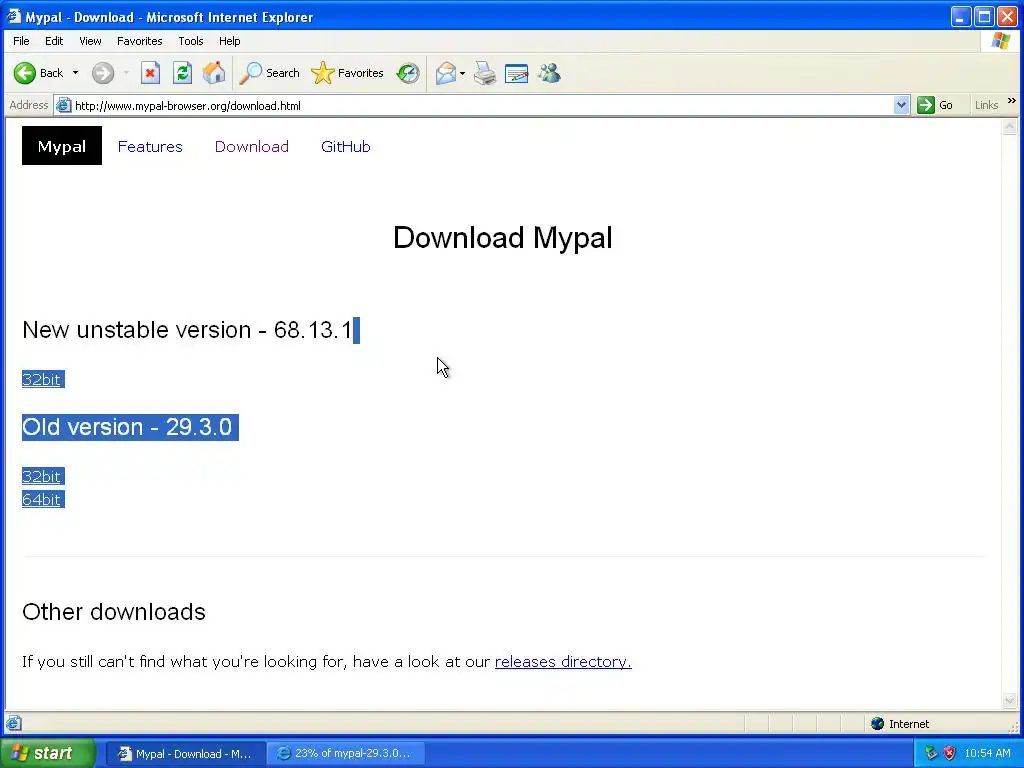The height and width of the screenshot is (768, 1024).
Task: Click the status bar page icon
Action: (x=14, y=724)
